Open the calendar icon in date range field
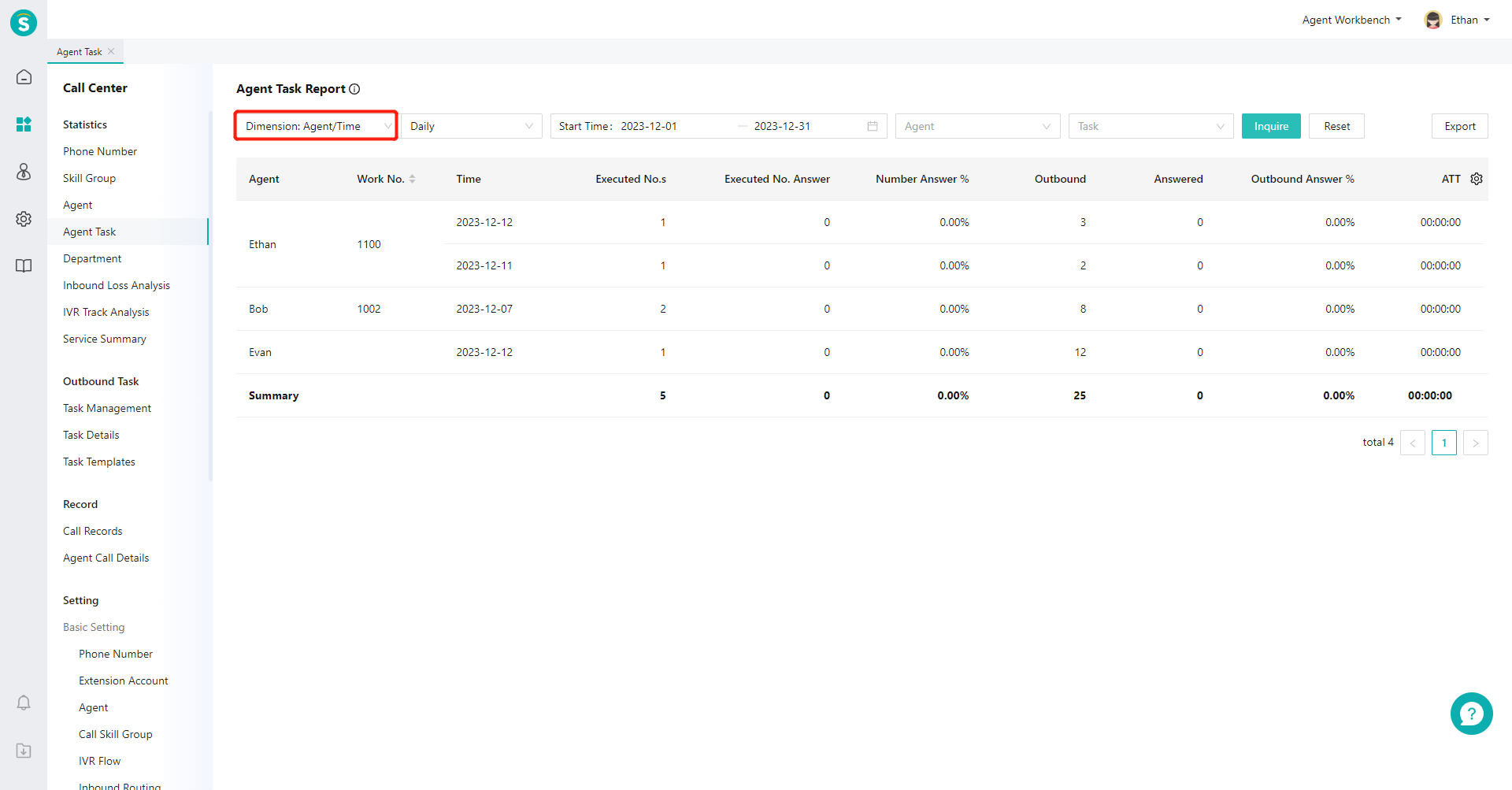The height and width of the screenshot is (790, 1512). [x=873, y=126]
